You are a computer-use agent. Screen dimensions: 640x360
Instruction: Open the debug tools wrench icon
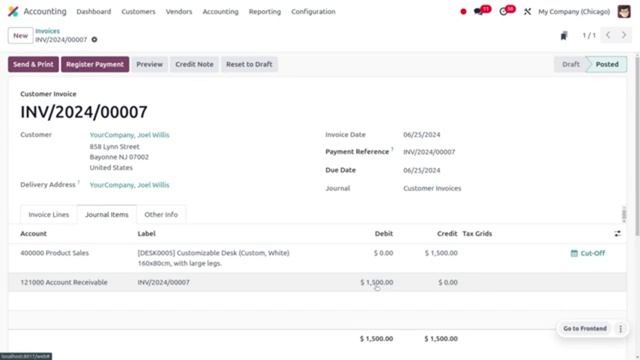click(x=527, y=12)
